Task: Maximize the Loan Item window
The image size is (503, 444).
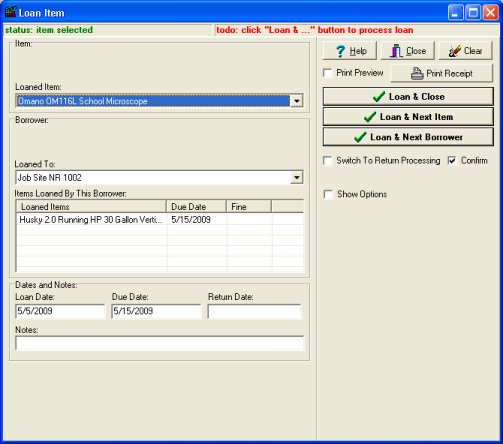Action: 473,13
